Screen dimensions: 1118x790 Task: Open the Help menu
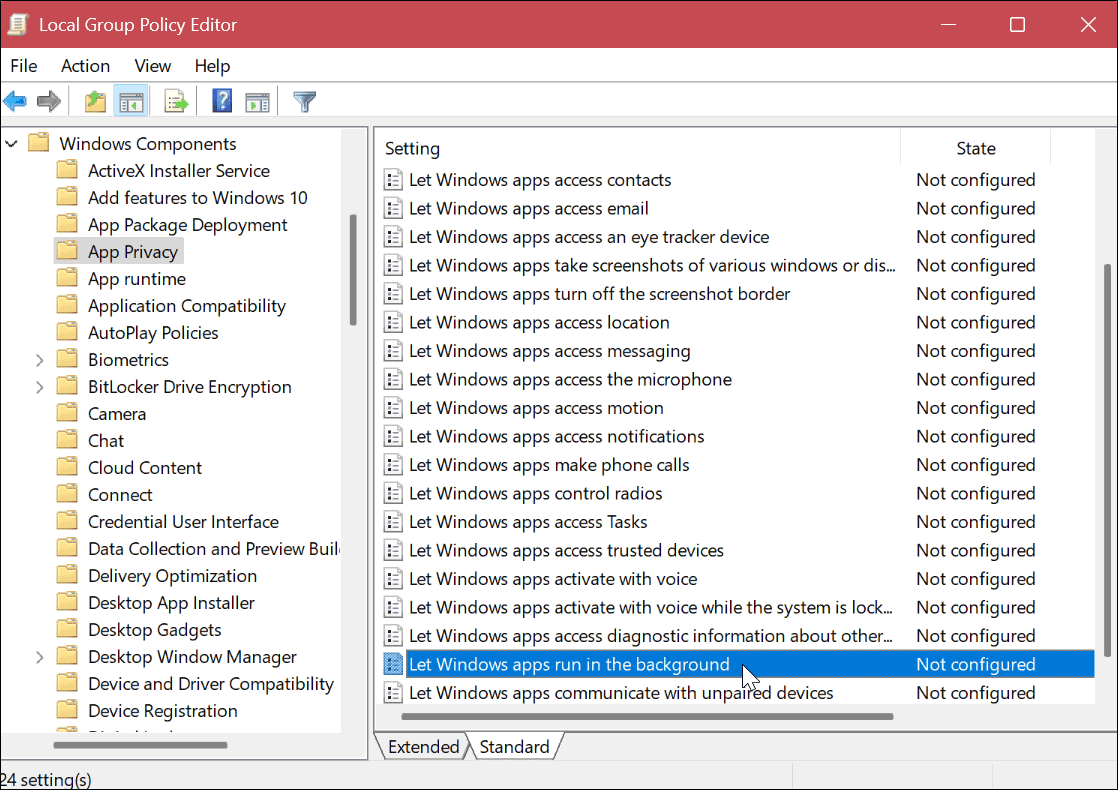coord(212,66)
